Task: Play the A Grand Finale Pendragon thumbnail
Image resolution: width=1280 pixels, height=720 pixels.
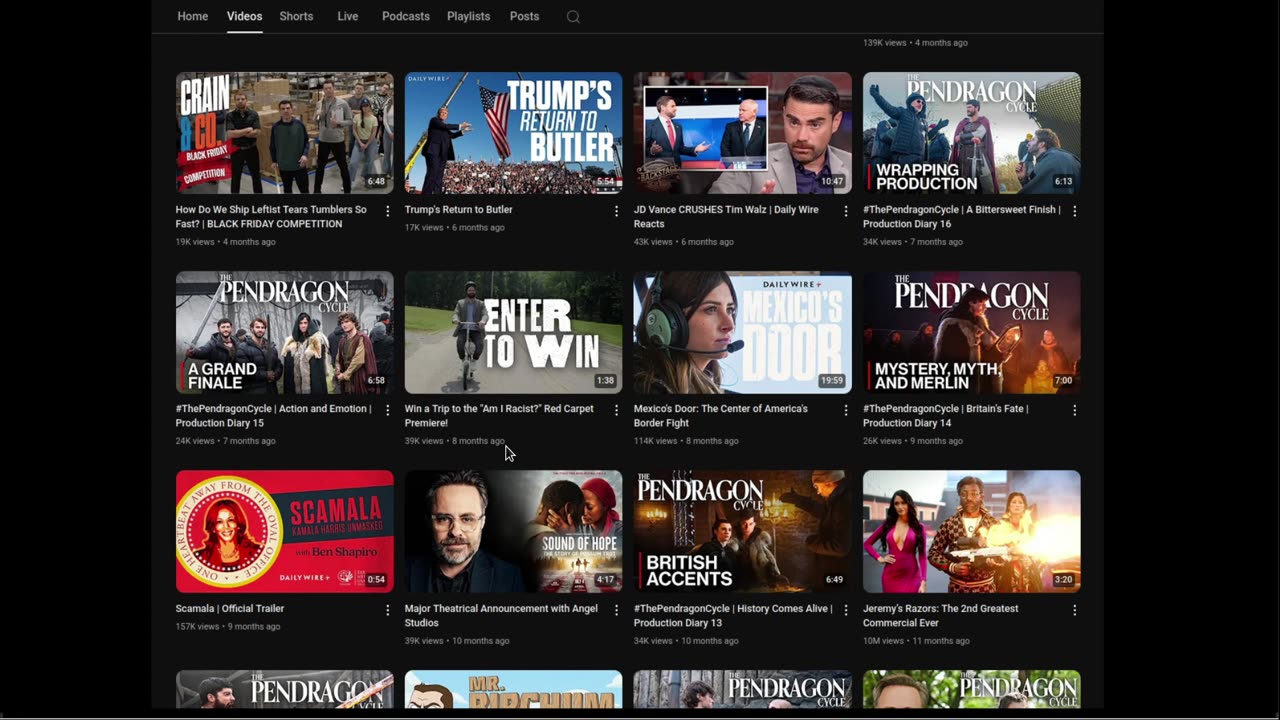Action: point(285,332)
